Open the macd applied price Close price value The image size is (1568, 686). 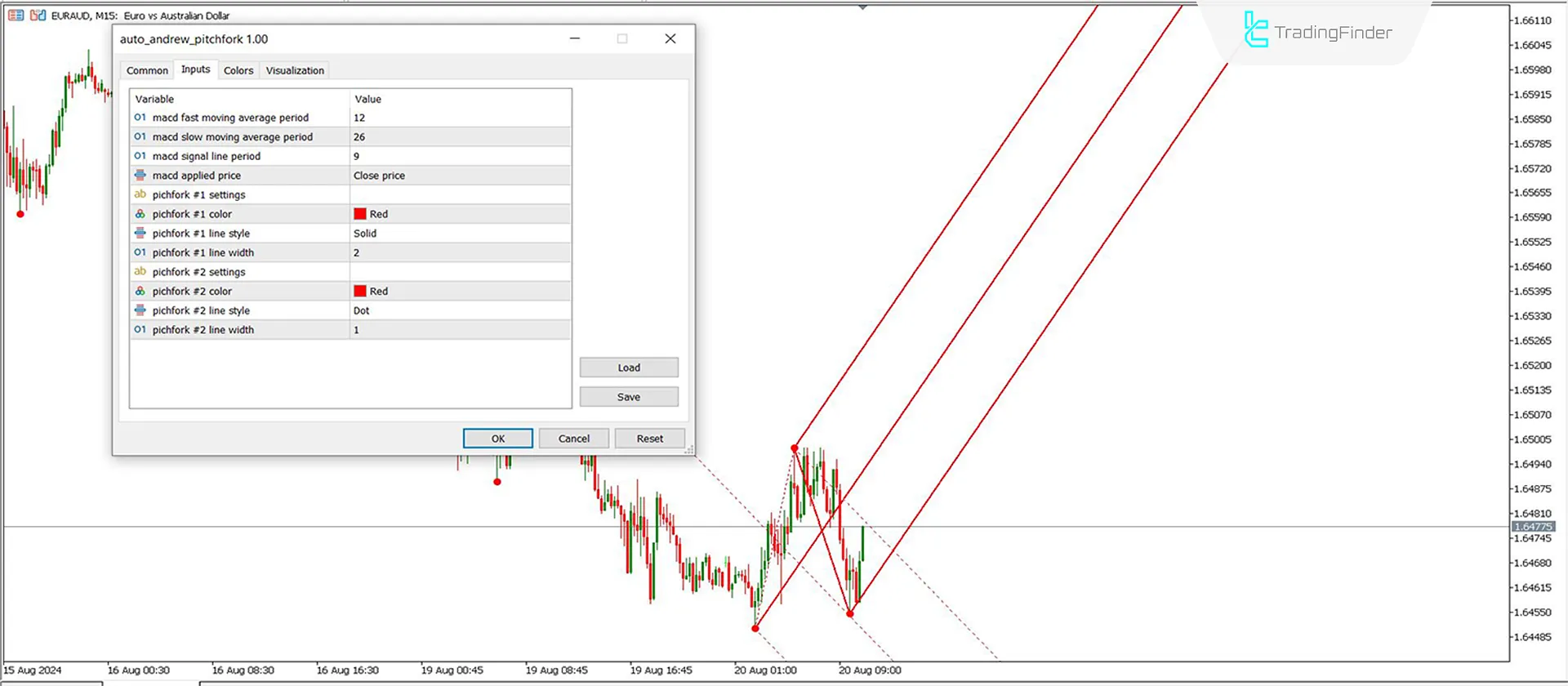[460, 176]
